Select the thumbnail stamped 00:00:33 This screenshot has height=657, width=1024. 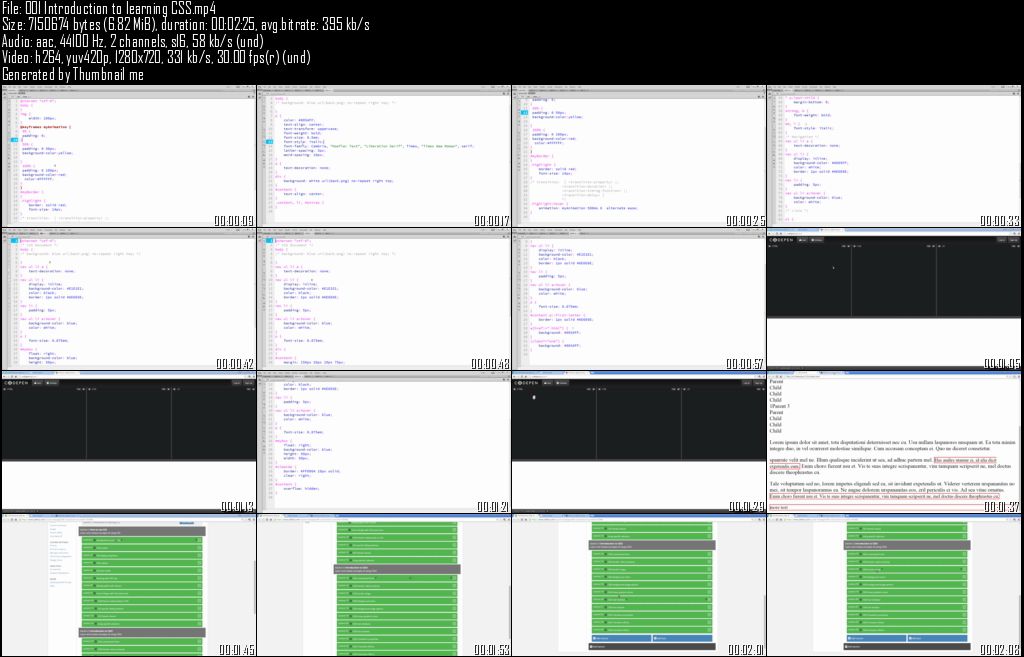pyautogui.click(x=895, y=156)
